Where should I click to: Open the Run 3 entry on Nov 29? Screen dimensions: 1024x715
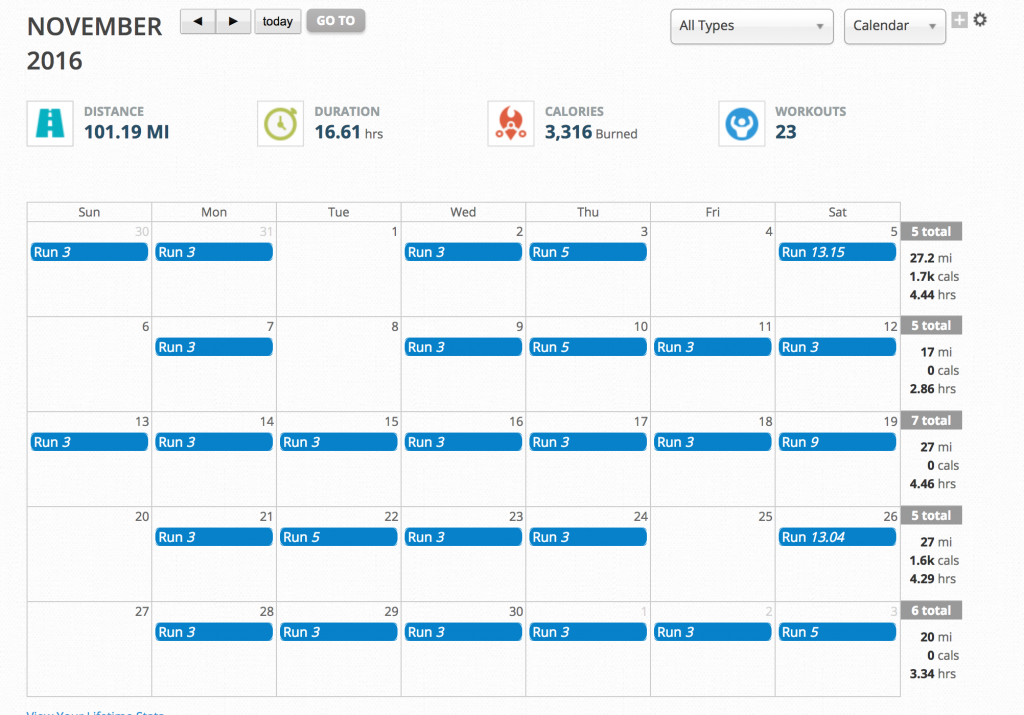338,632
